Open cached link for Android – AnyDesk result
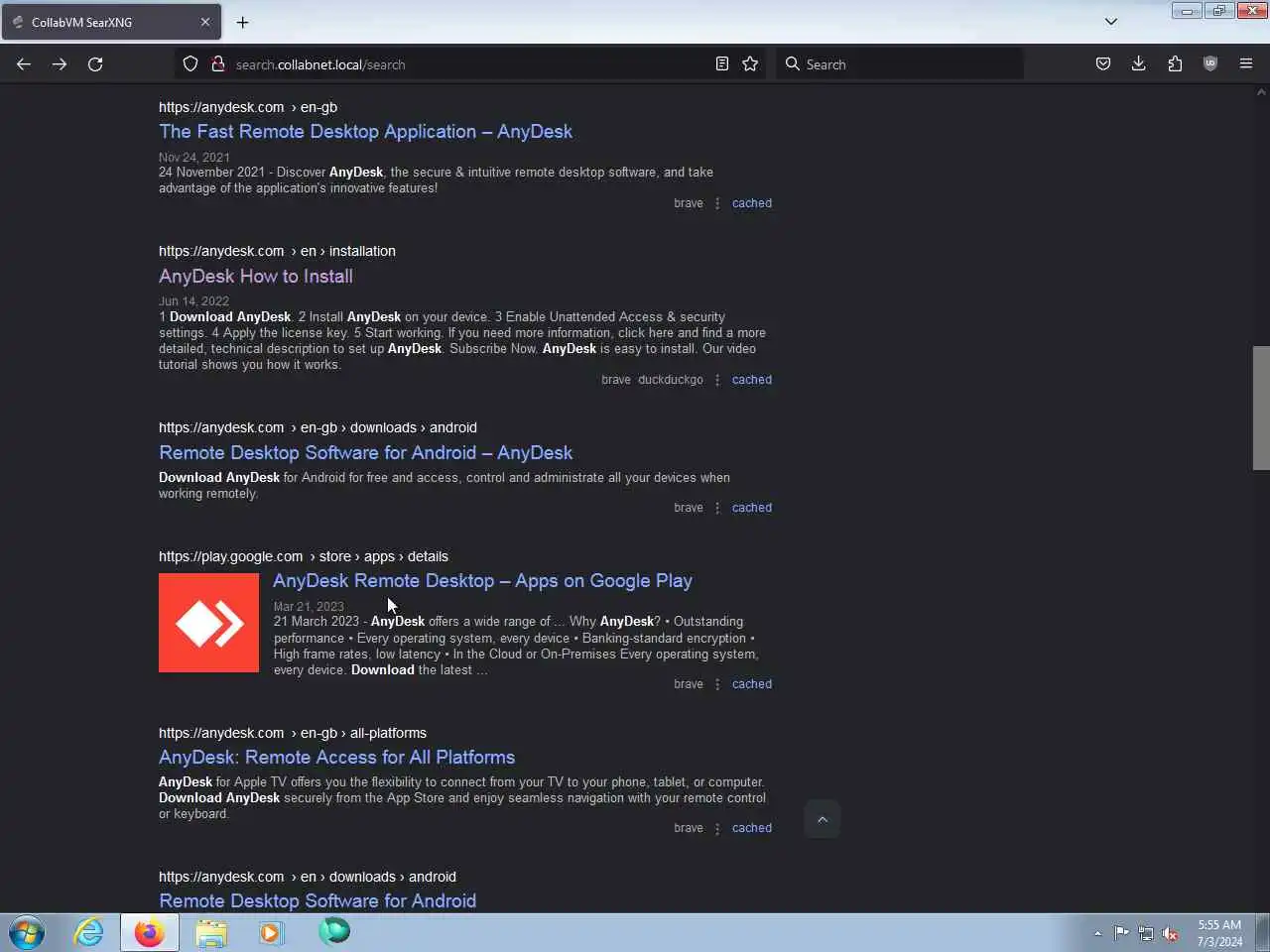The image size is (1270, 952). 751,508
